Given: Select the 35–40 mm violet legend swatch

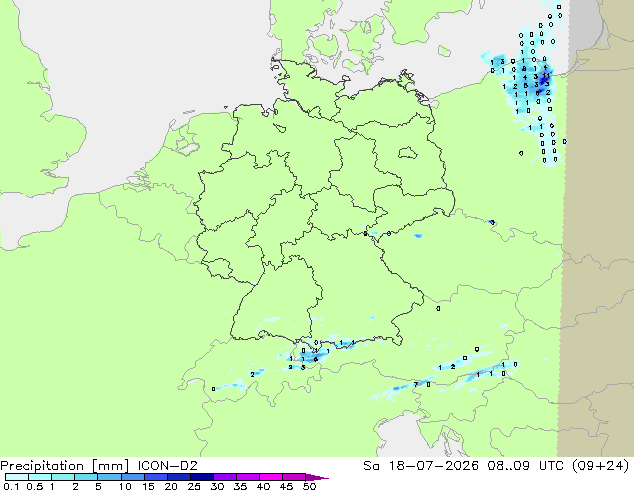Looking at the screenshot, I should coord(247,477).
